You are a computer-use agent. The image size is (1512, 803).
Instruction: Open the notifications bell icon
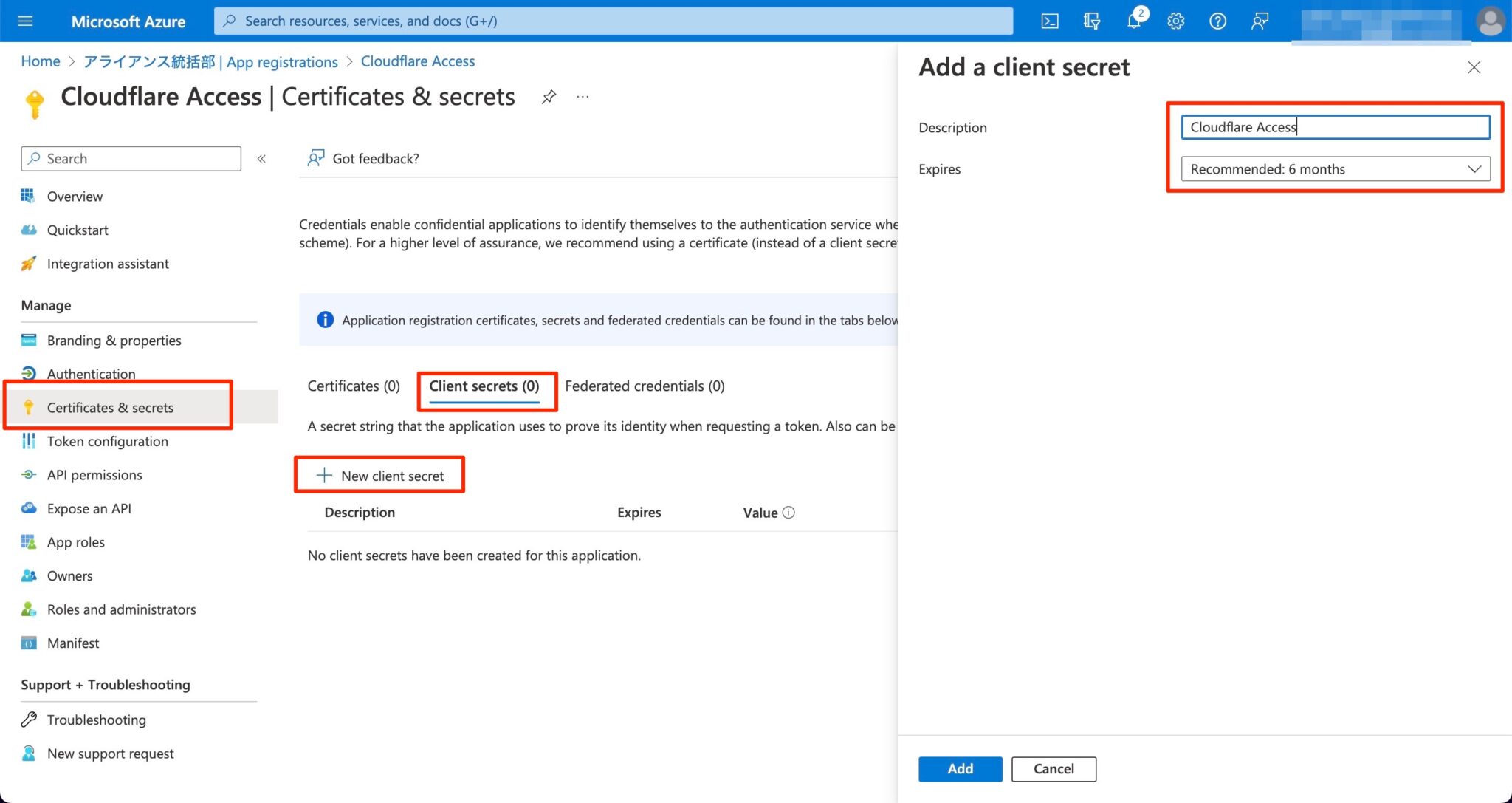click(x=1134, y=21)
